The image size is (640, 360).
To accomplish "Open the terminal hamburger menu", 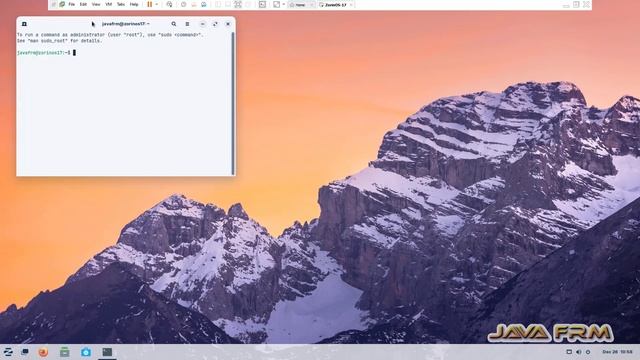I will click(x=187, y=24).
